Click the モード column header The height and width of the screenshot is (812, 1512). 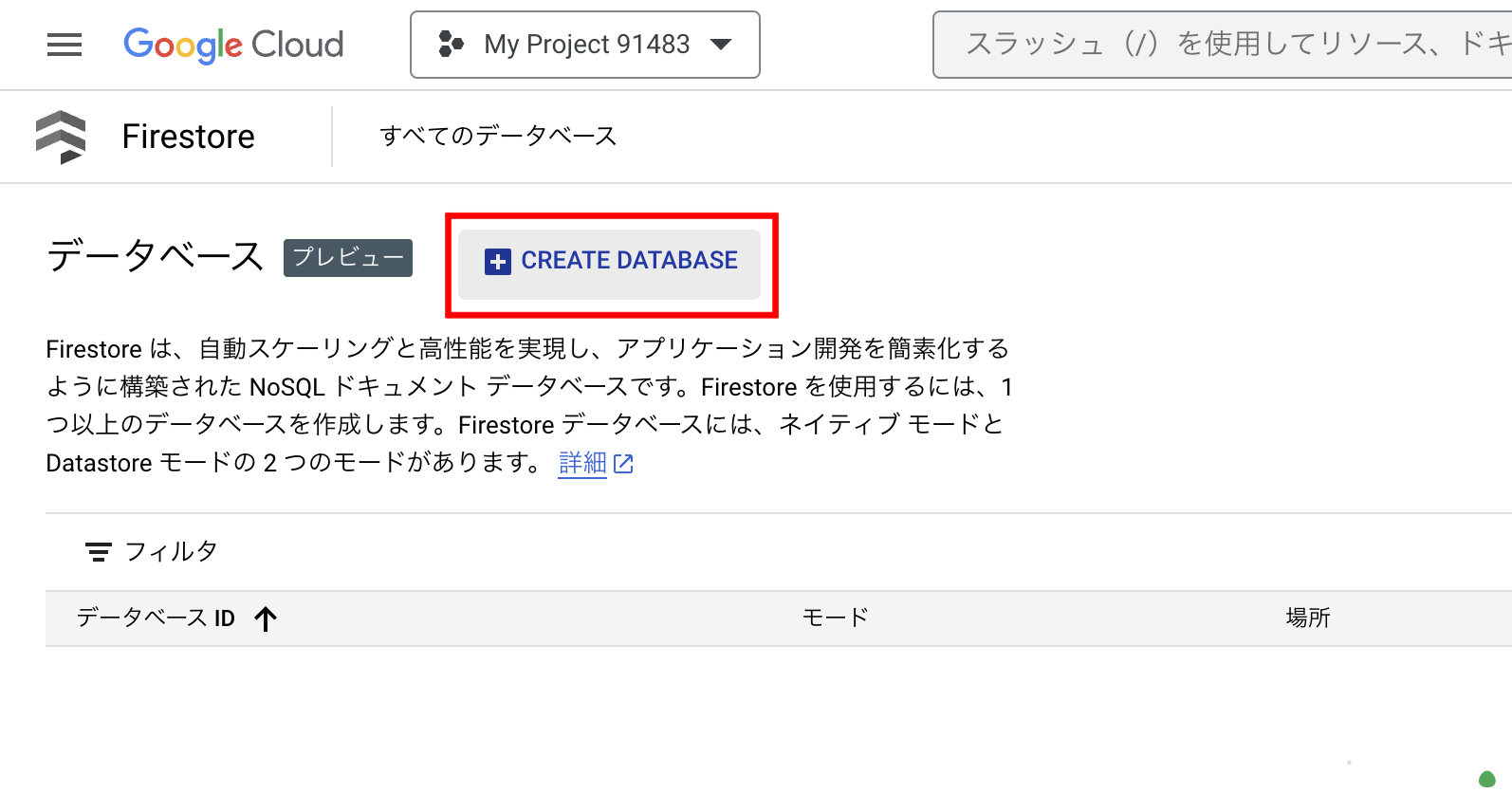(836, 617)
